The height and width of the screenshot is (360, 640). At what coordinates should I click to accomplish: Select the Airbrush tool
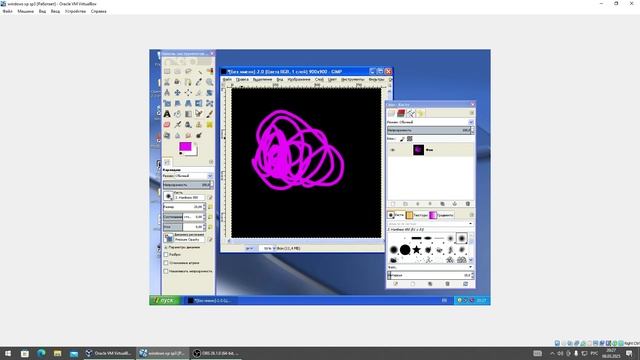[x=178, y=124]
